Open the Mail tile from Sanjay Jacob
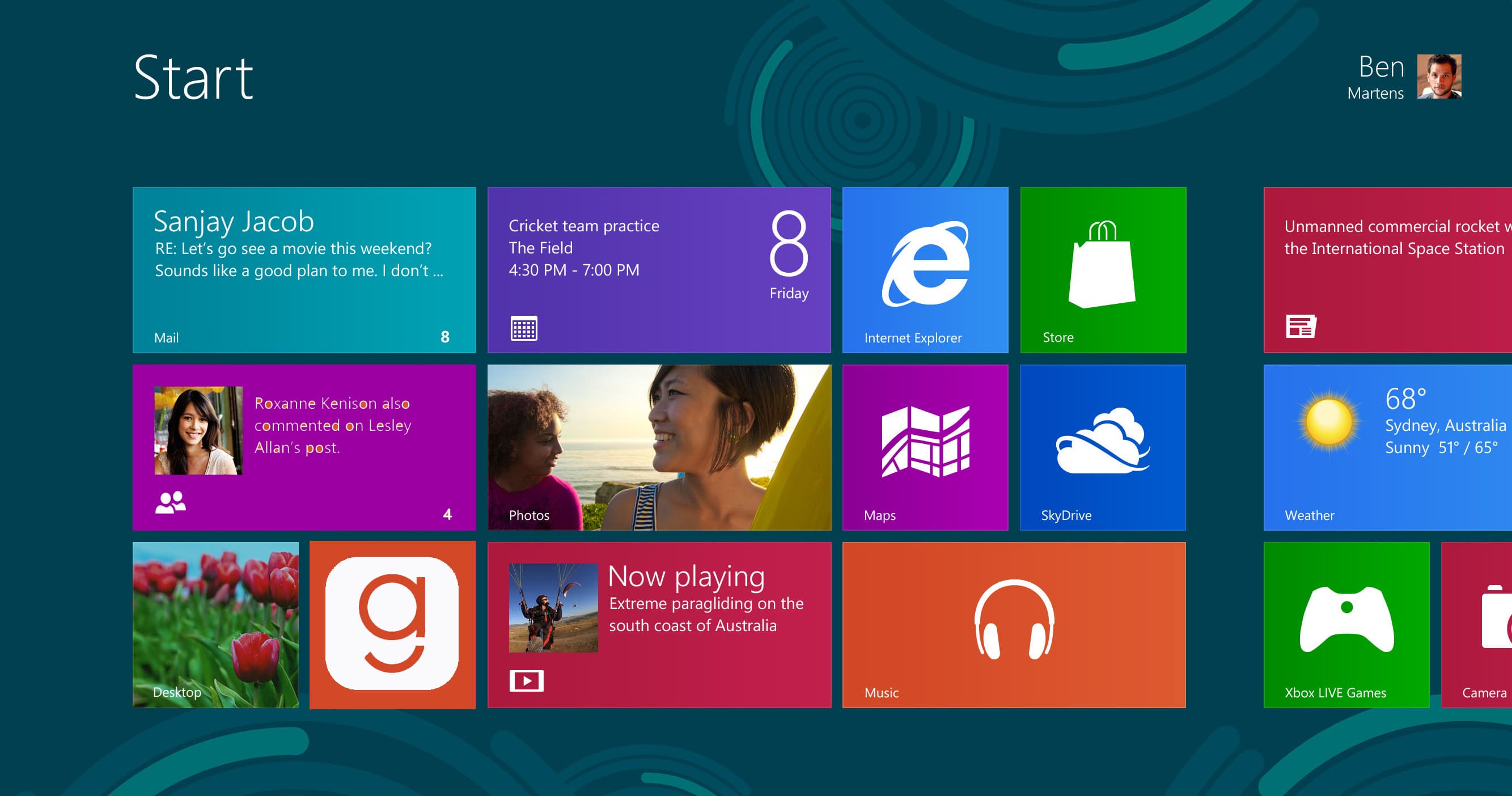Screen dimensions: 1512x796 (304, 270)
